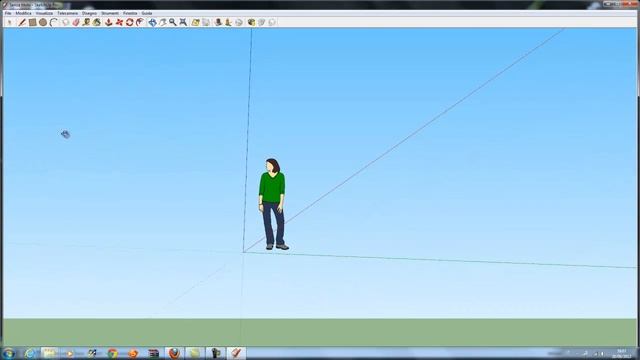Open Internet Explorer from the taskbar
Screen dimensions: 640x360
point(30,353)
